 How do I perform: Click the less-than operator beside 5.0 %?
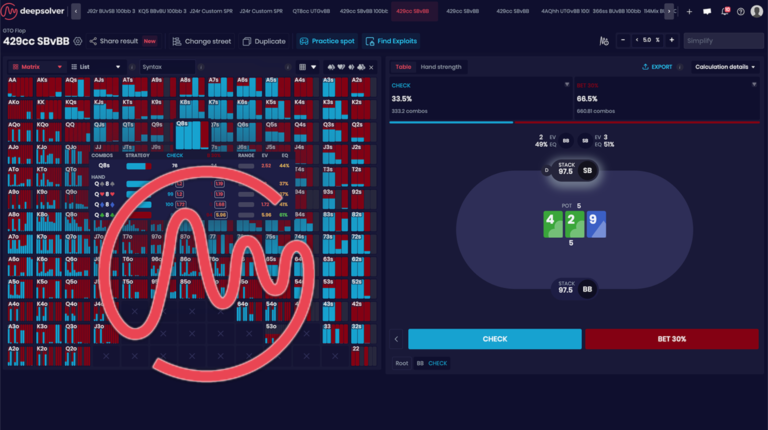click(x=637, y=40)
